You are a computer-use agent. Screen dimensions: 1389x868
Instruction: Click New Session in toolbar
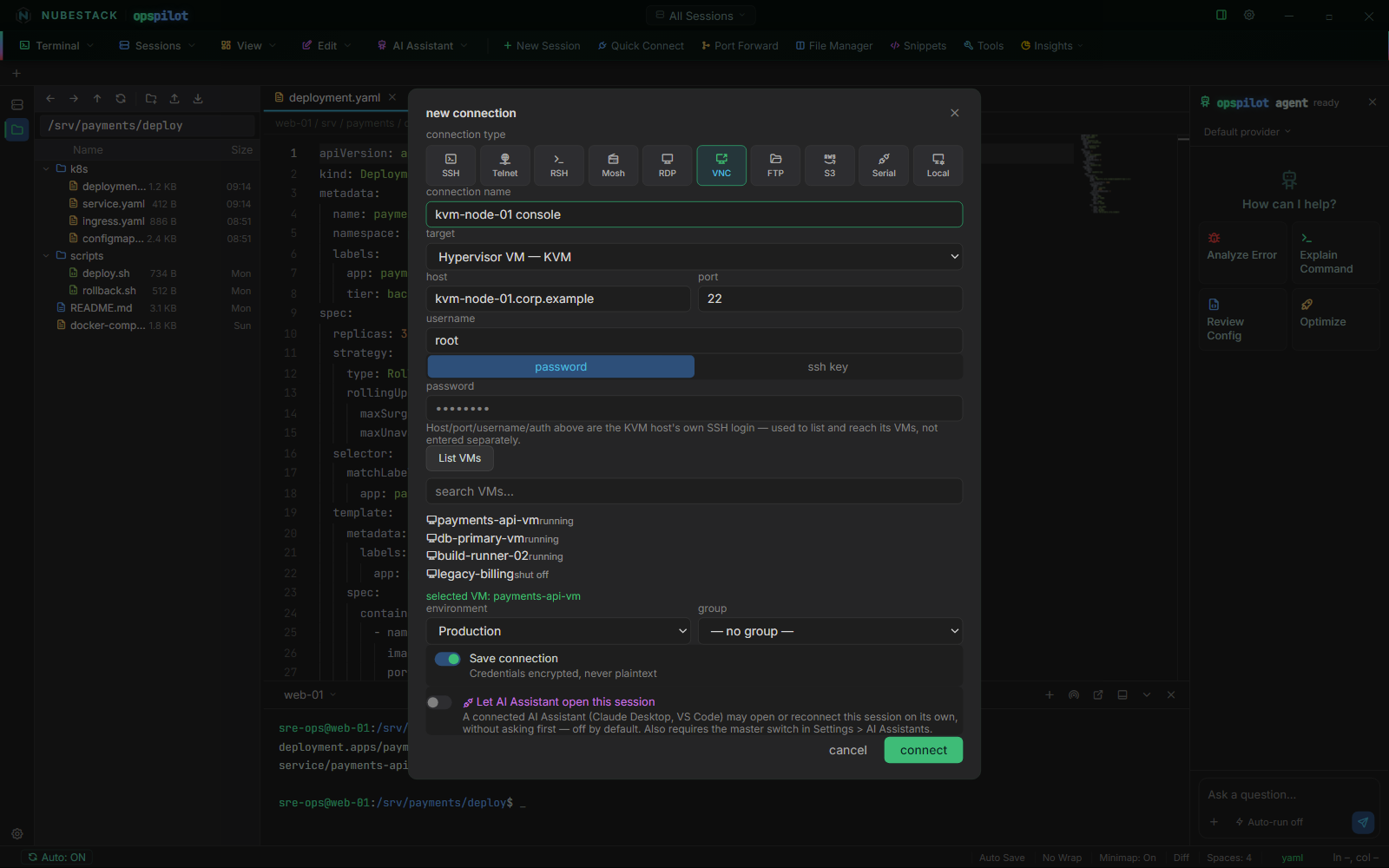542,46
